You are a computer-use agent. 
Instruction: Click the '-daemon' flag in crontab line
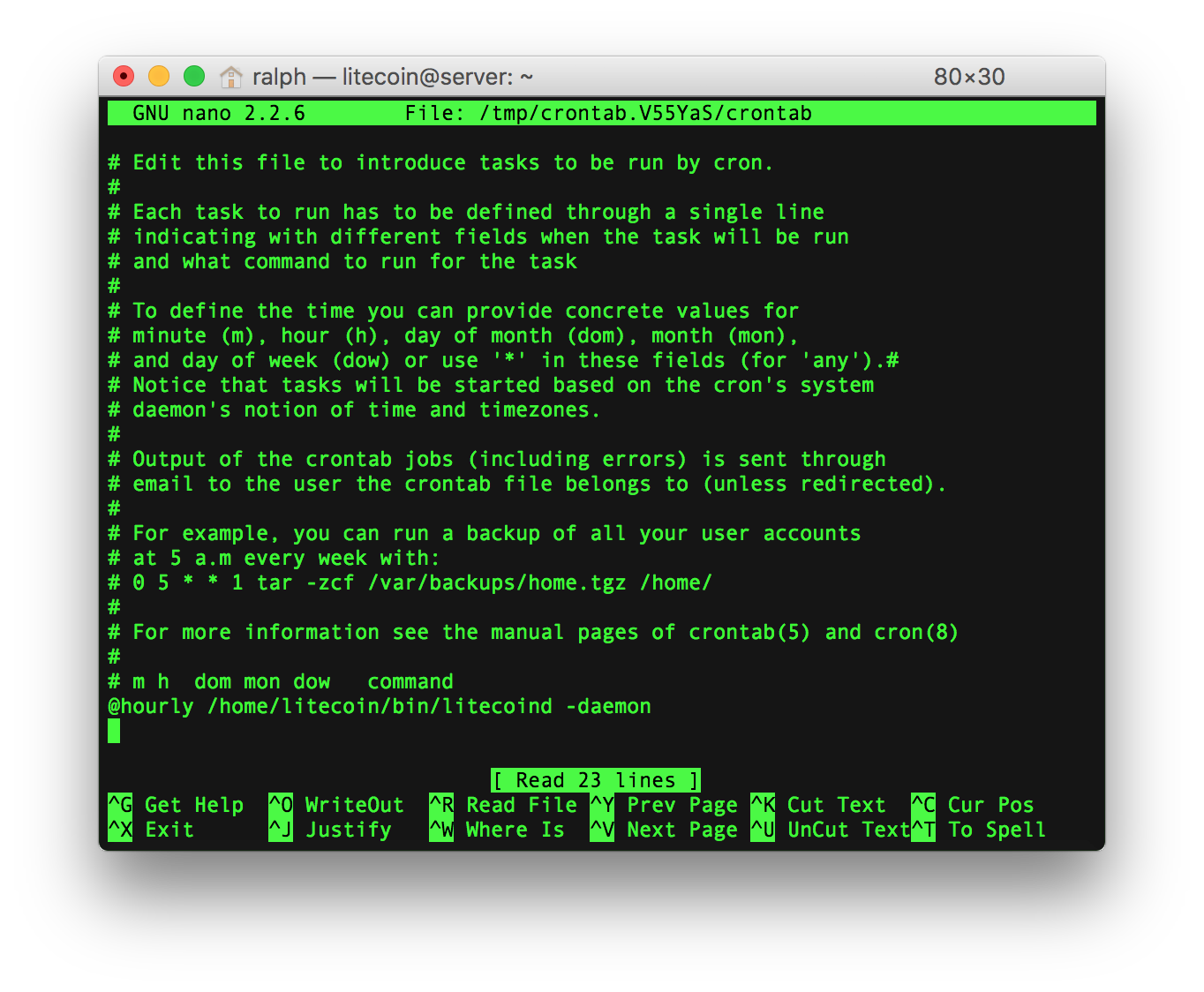pyautogui.click(x=608, y=706)
